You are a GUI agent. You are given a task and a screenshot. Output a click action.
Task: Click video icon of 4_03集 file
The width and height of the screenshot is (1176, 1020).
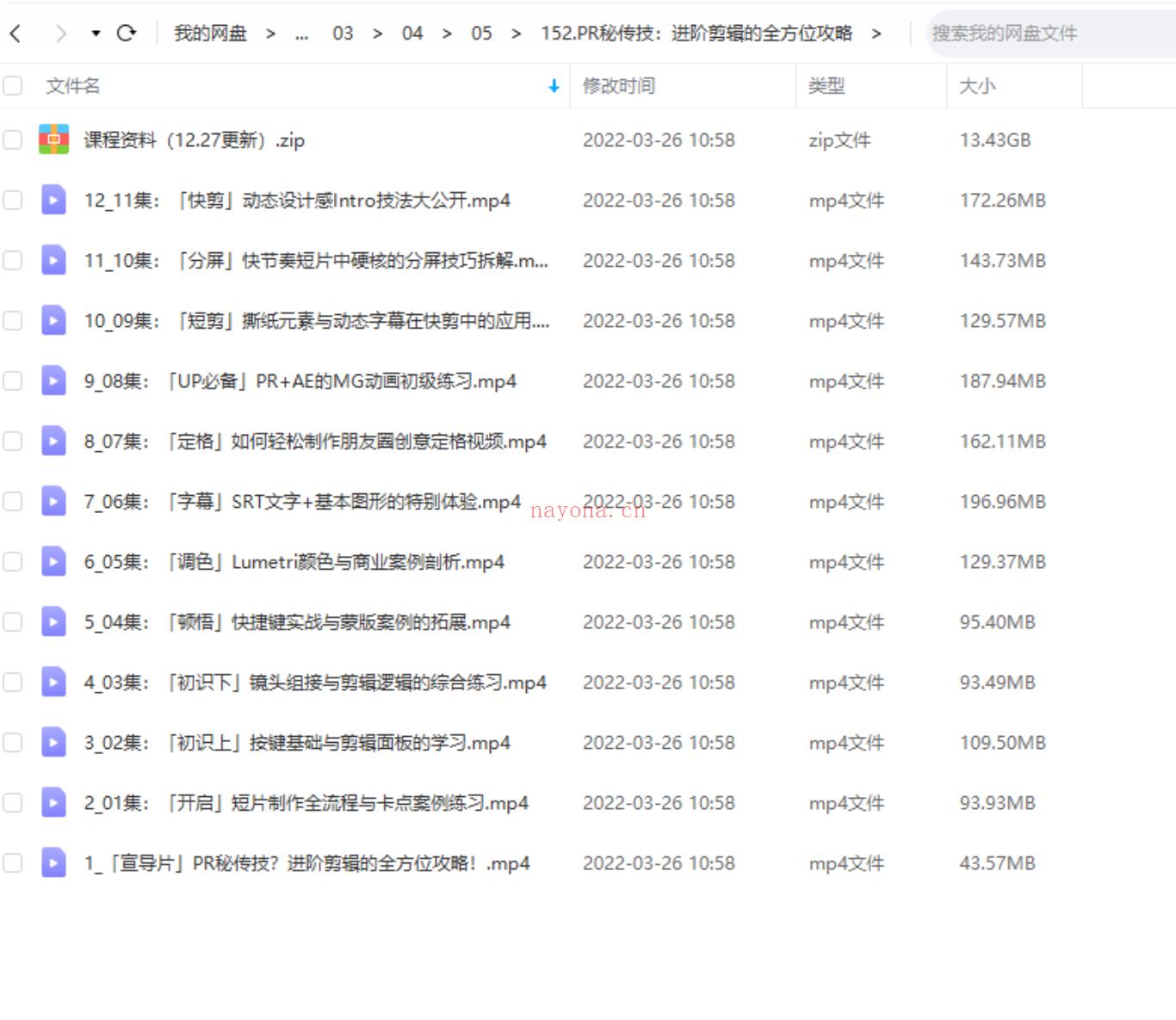(x=53, y=682)
